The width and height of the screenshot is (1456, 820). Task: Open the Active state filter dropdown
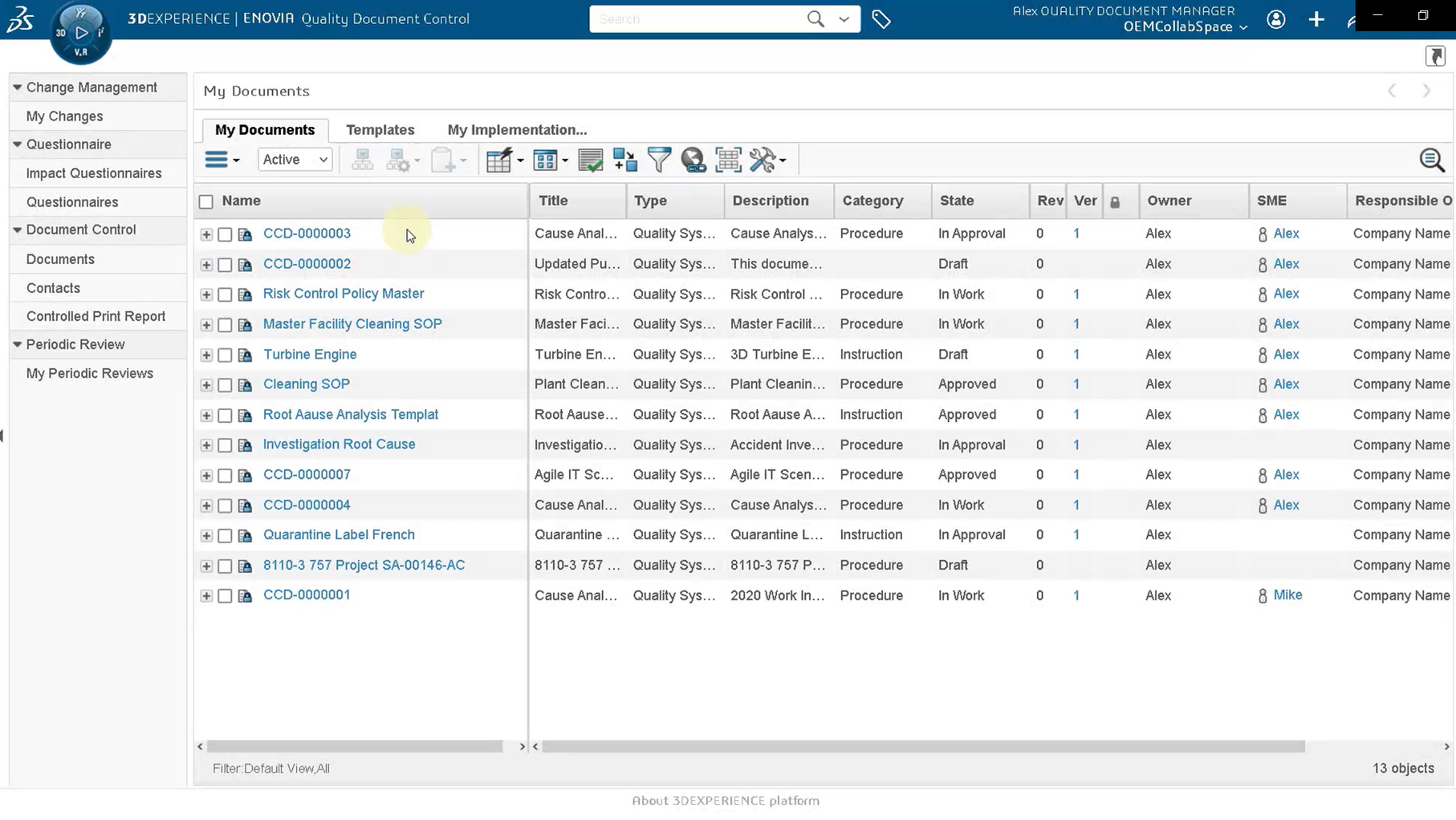coord(295,160)
